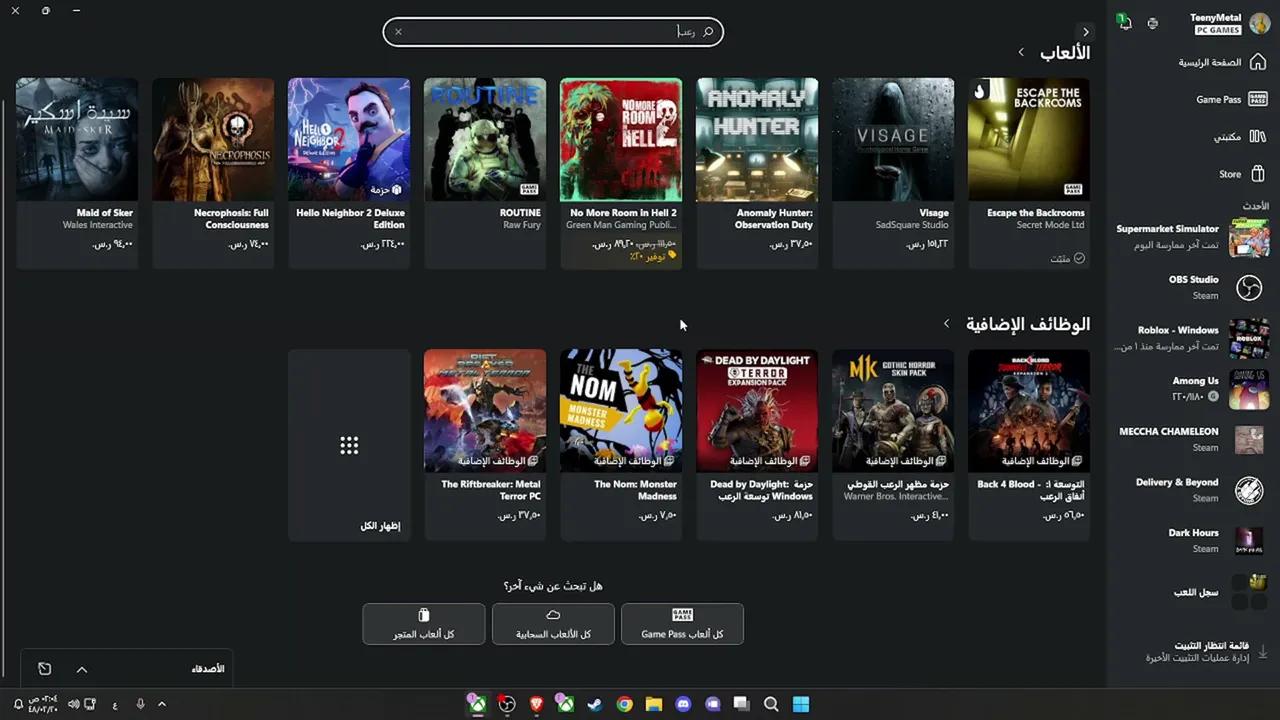
Task: Open the Maid of Sker game card
Action: pyautogui.click(x=77, y=173)
